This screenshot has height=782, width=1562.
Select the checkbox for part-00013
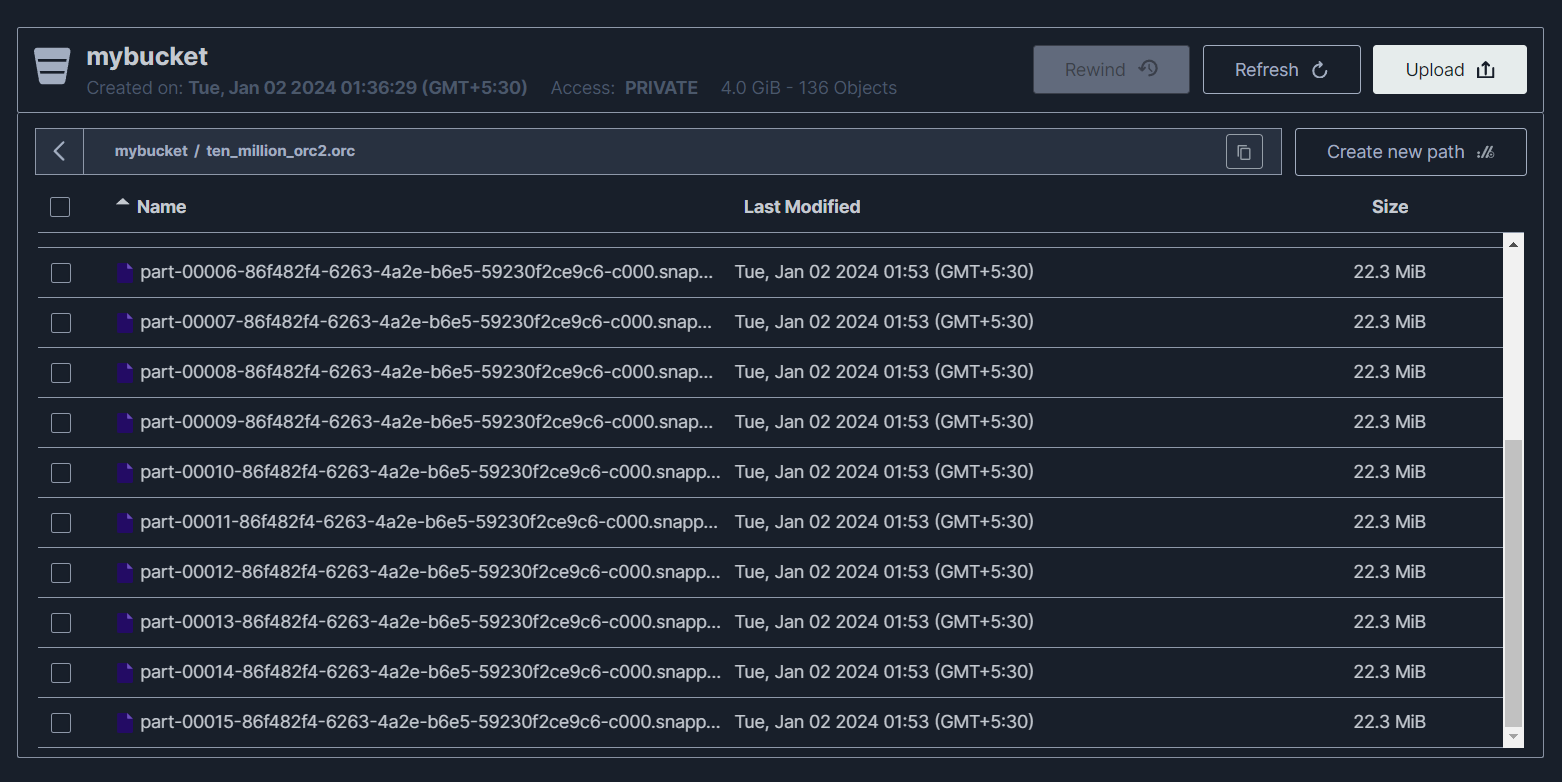(61, 623)
